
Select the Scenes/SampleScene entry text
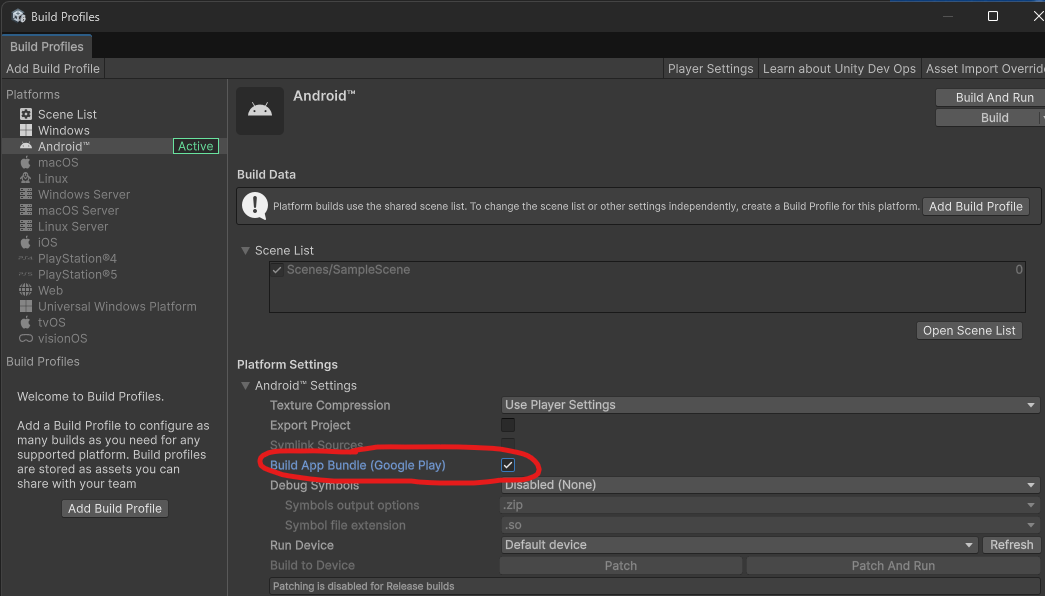pos(348,270)
